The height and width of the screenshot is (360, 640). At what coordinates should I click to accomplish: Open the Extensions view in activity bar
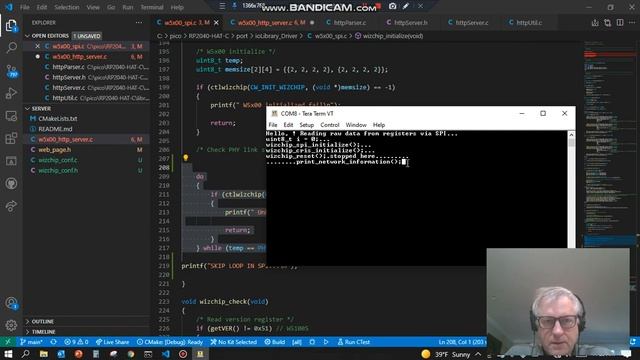[11, 138]
